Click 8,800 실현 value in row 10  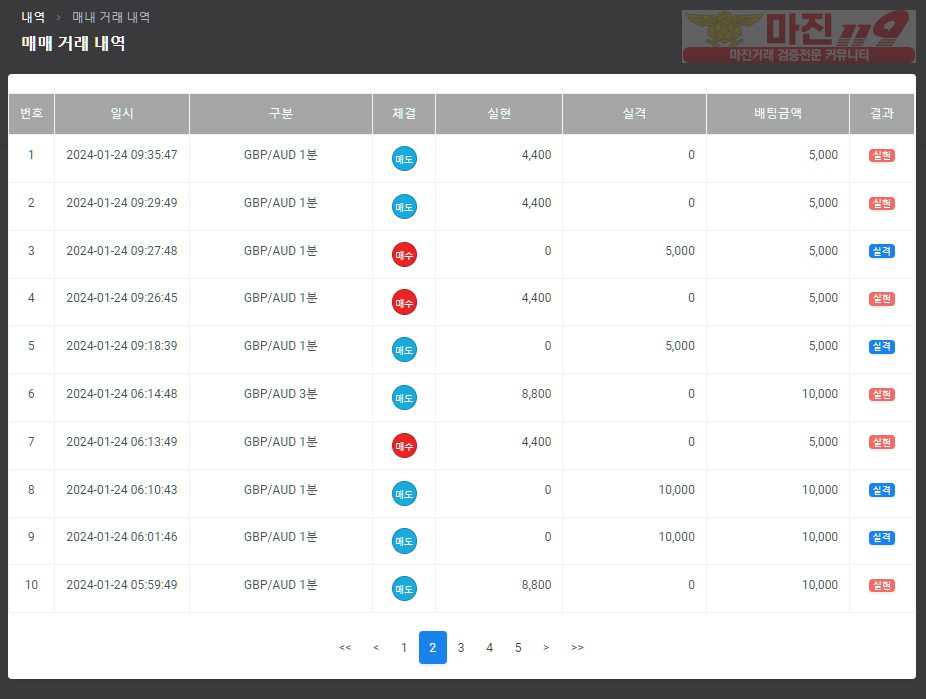pos(536,585)
